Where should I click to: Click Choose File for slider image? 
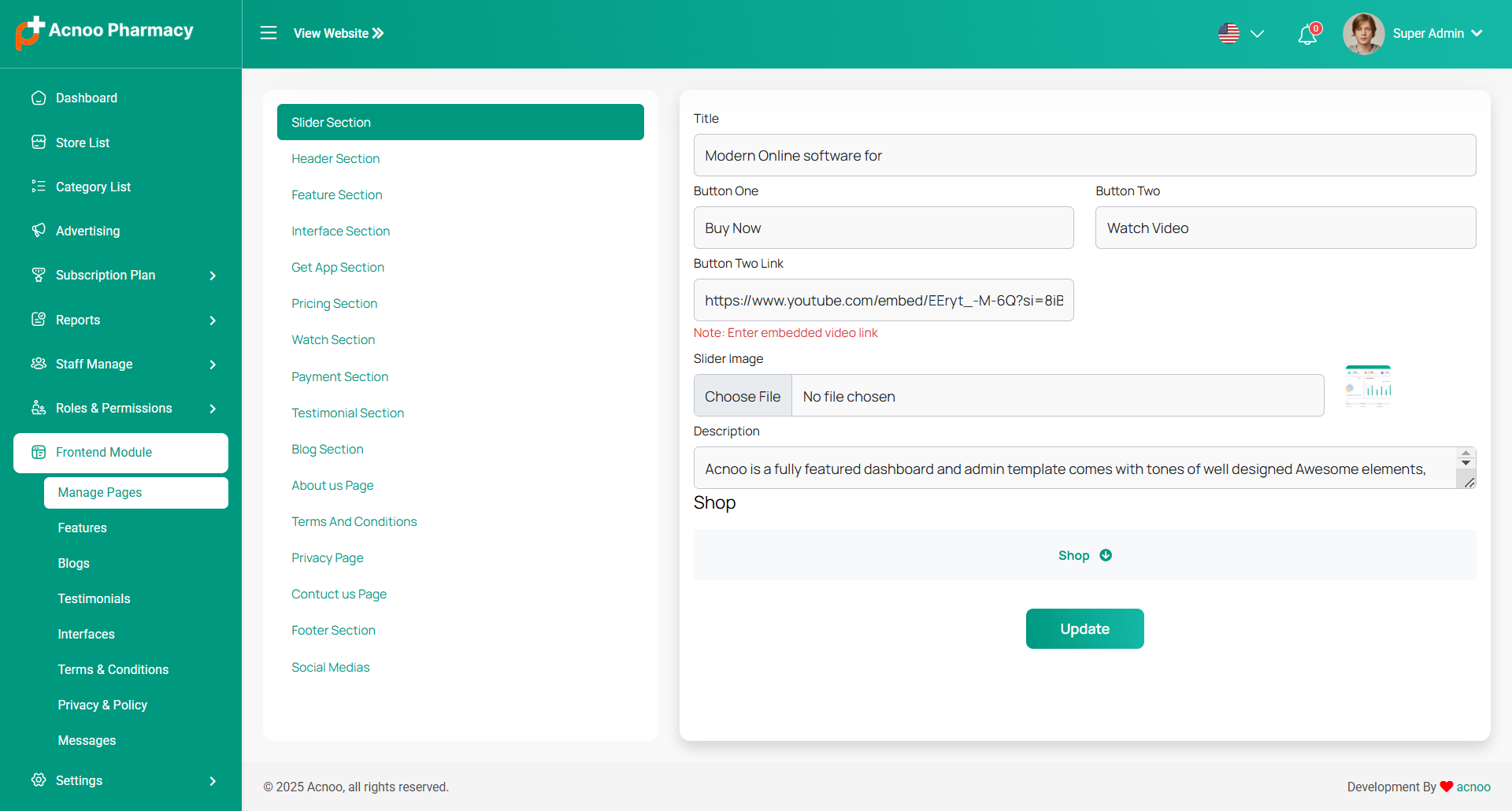pos(743,396)
